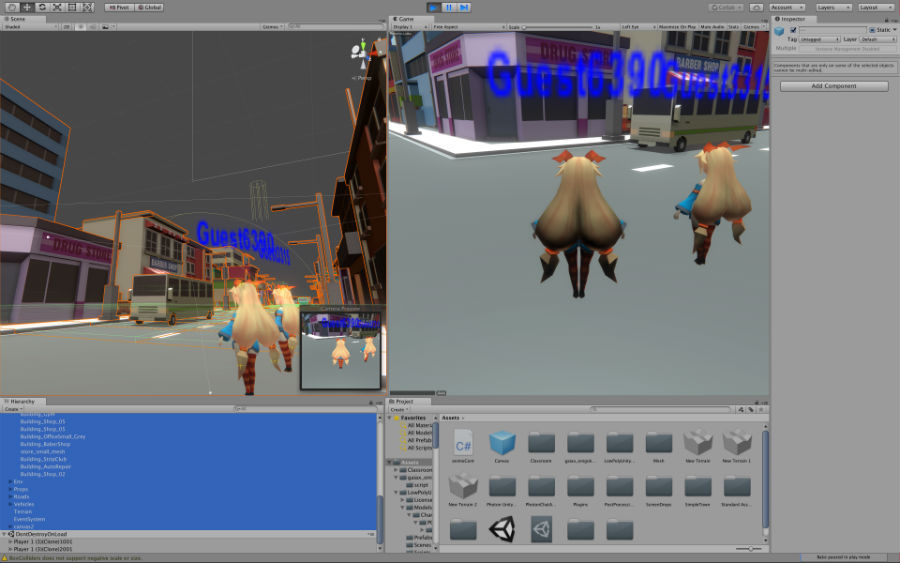Open the Shaded draw mode dropdown
Viewport: 900px width, 563px height.
point(30,27)
